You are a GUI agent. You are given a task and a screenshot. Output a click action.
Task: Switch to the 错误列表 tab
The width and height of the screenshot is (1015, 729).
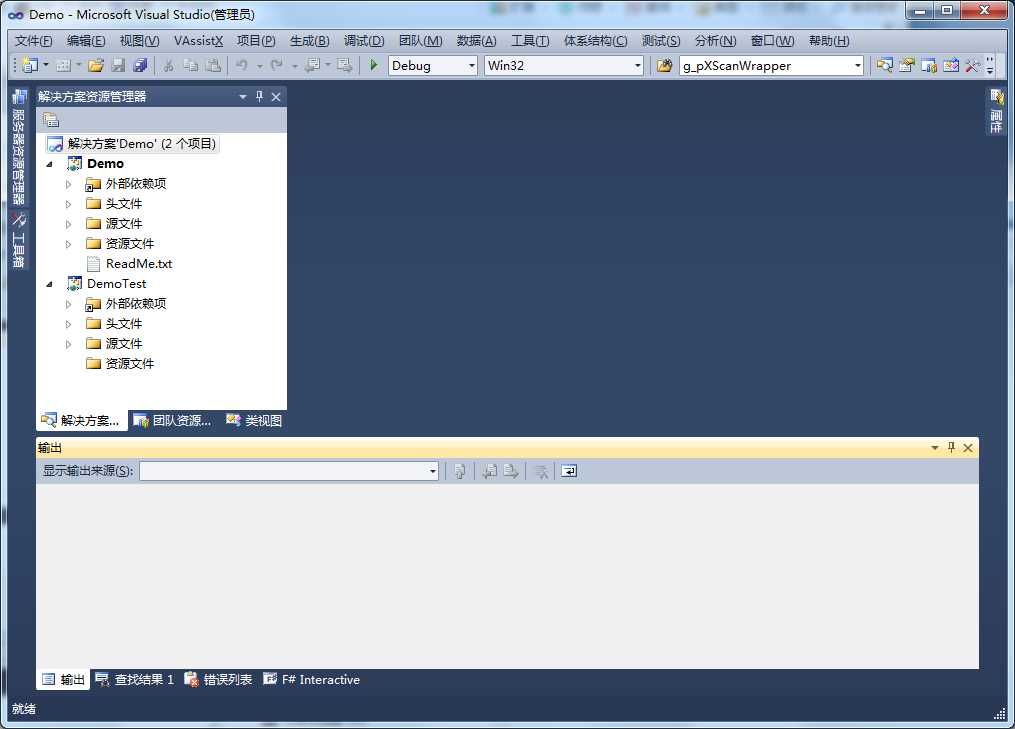(218, 679)
